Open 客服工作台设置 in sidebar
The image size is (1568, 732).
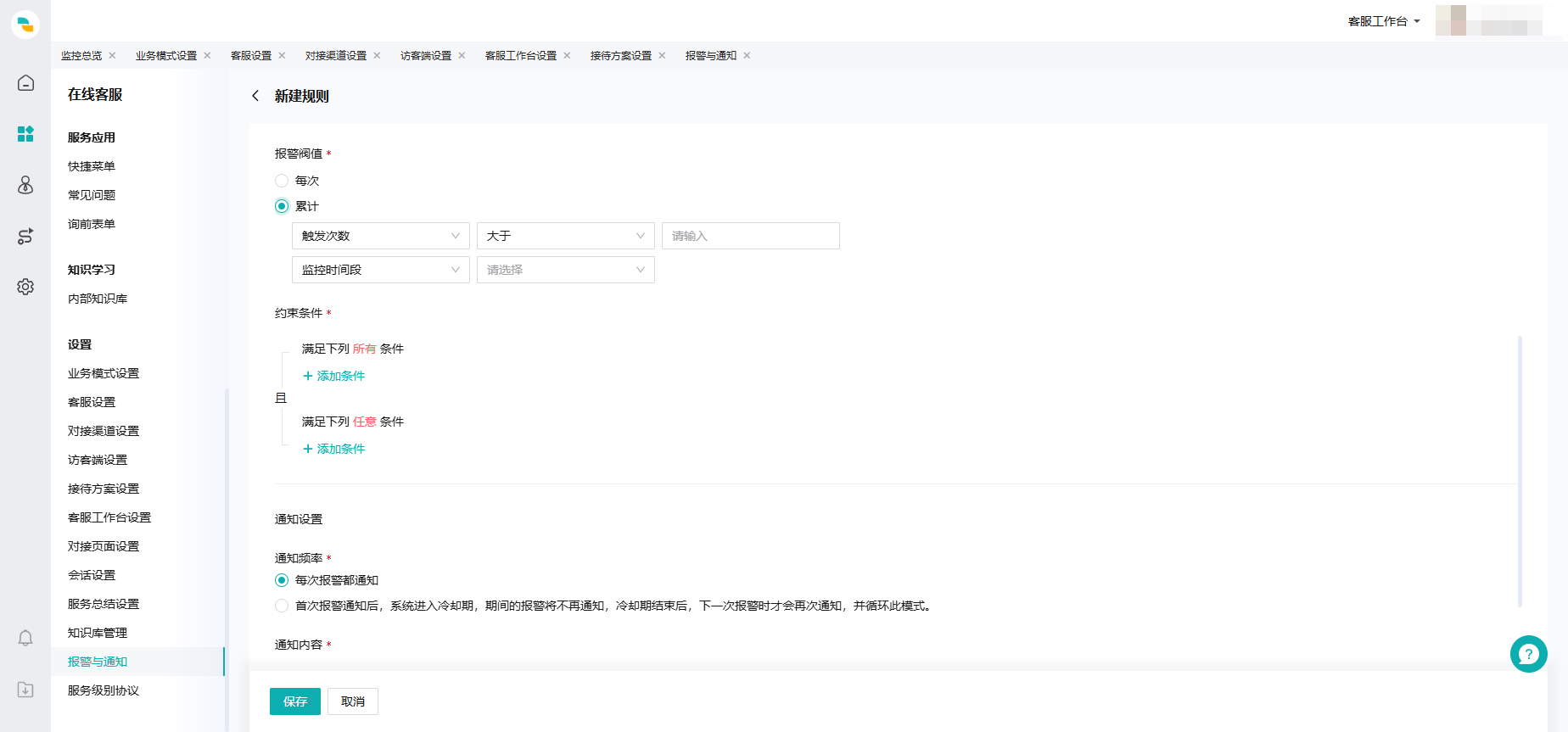pyautogui.click(x=109, y=517)
